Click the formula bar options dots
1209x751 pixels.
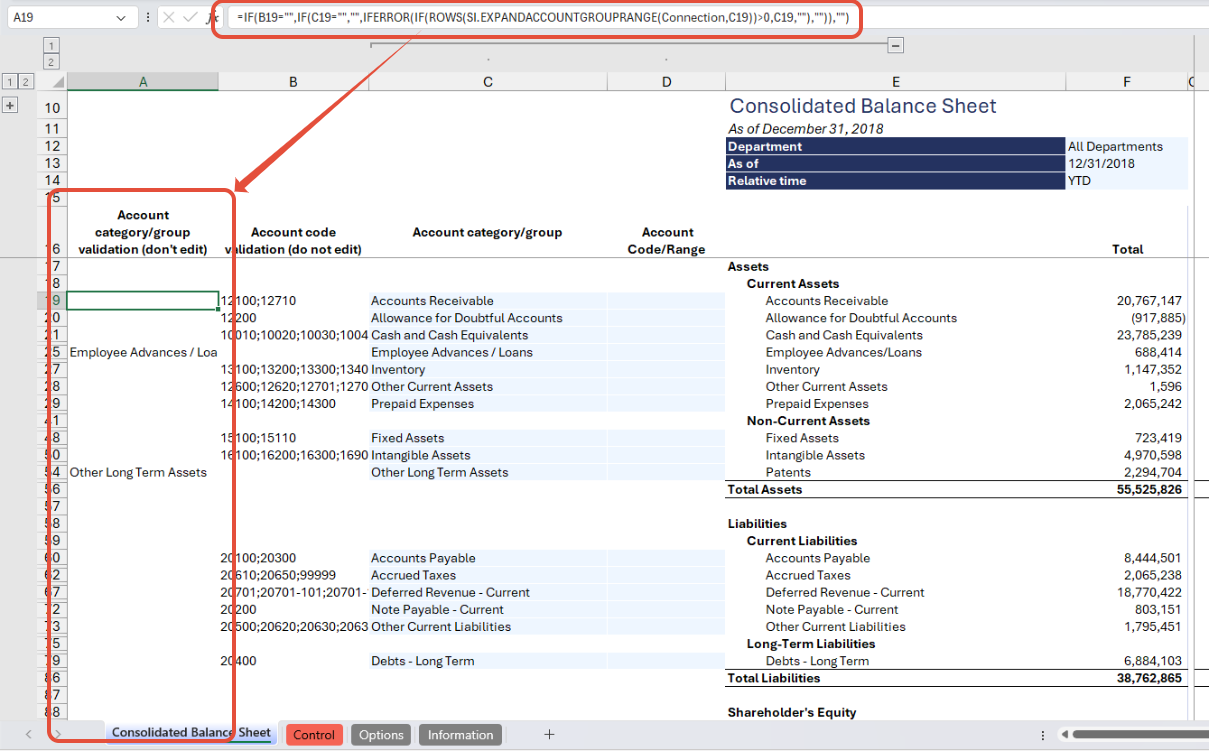[x=148, y=18]
